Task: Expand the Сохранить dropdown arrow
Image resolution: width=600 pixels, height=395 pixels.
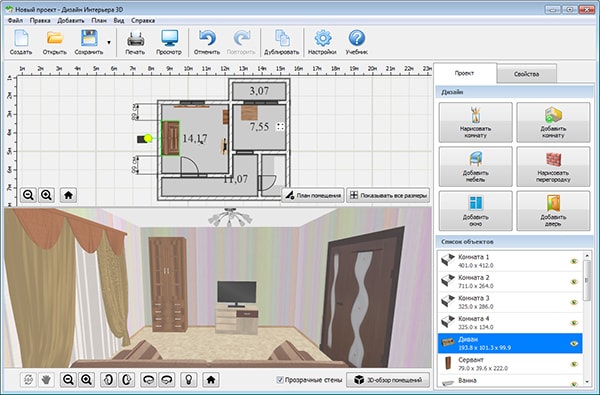Action: click(109, 42)
